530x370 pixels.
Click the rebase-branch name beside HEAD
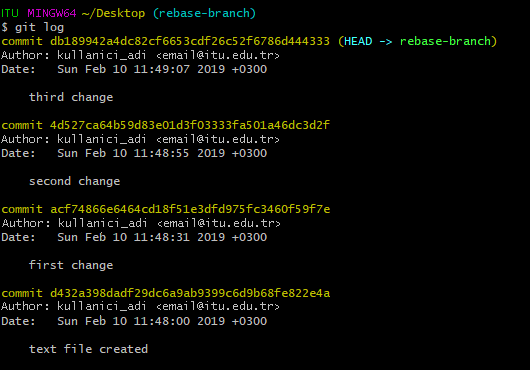pyautogui.click(x=445, y=41)
